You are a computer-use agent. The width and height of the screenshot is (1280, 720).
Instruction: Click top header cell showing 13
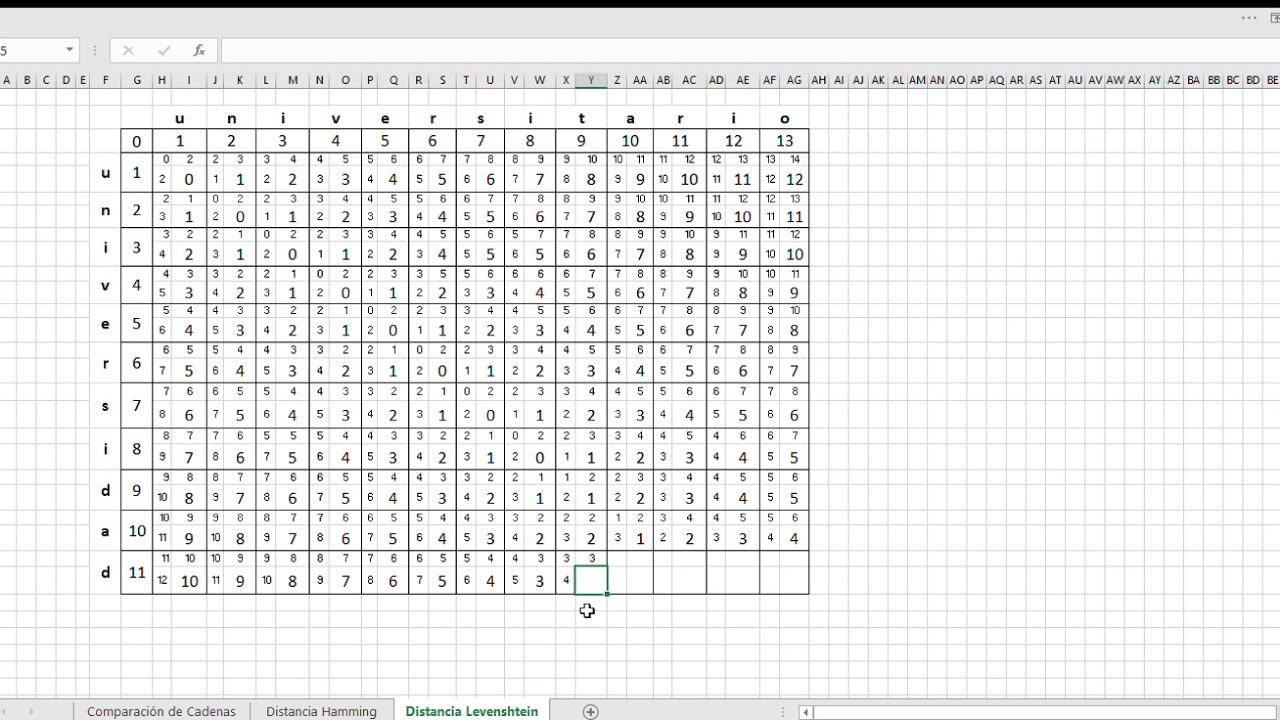coord(784,141)
